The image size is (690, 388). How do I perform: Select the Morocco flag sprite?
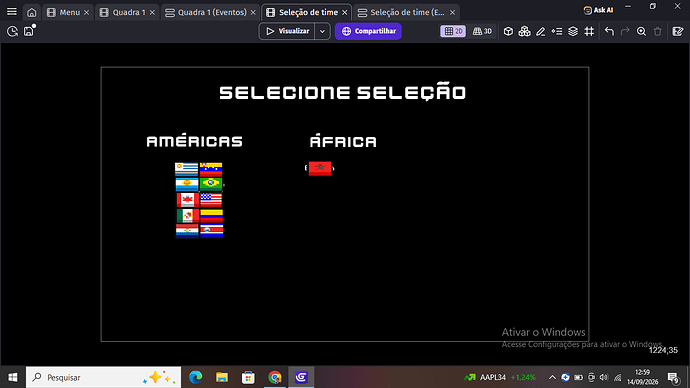320,168
